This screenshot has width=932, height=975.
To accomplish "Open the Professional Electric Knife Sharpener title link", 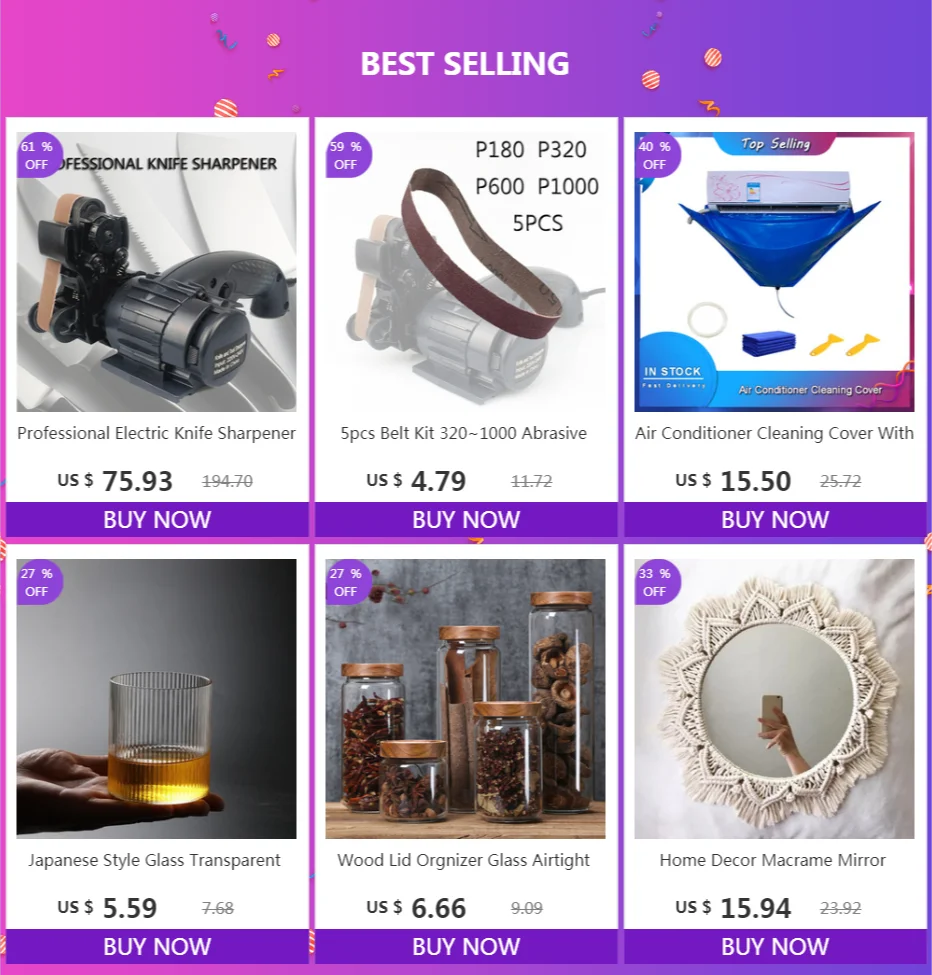I will tap(156, 433).
